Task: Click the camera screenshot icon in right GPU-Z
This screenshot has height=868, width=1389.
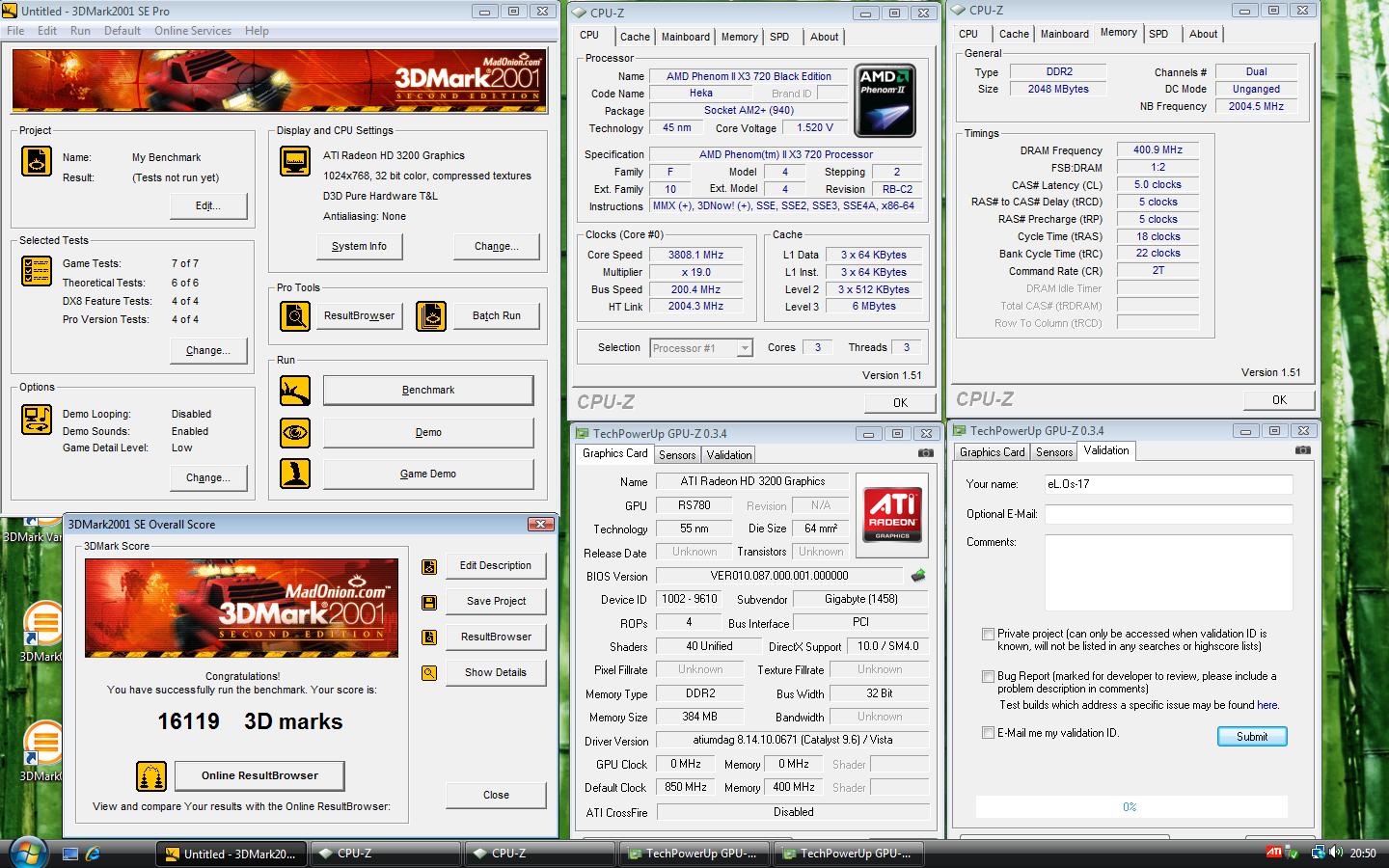Action: tap(1303, 449)
